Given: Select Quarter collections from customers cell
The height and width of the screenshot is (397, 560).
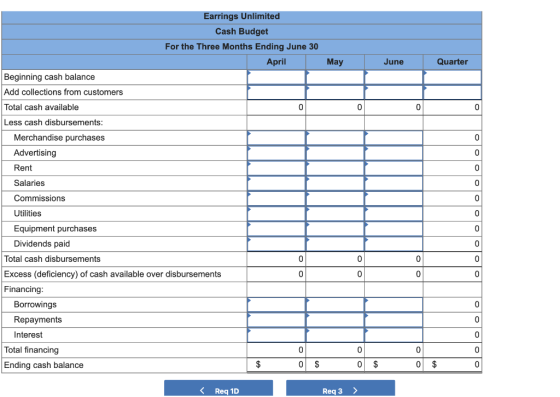Looking at the screenshot, I should (452, 92).
